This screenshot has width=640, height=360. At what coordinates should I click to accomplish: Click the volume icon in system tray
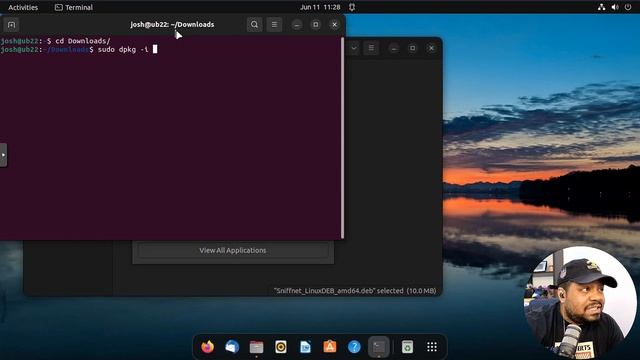(x=615, y=7)
